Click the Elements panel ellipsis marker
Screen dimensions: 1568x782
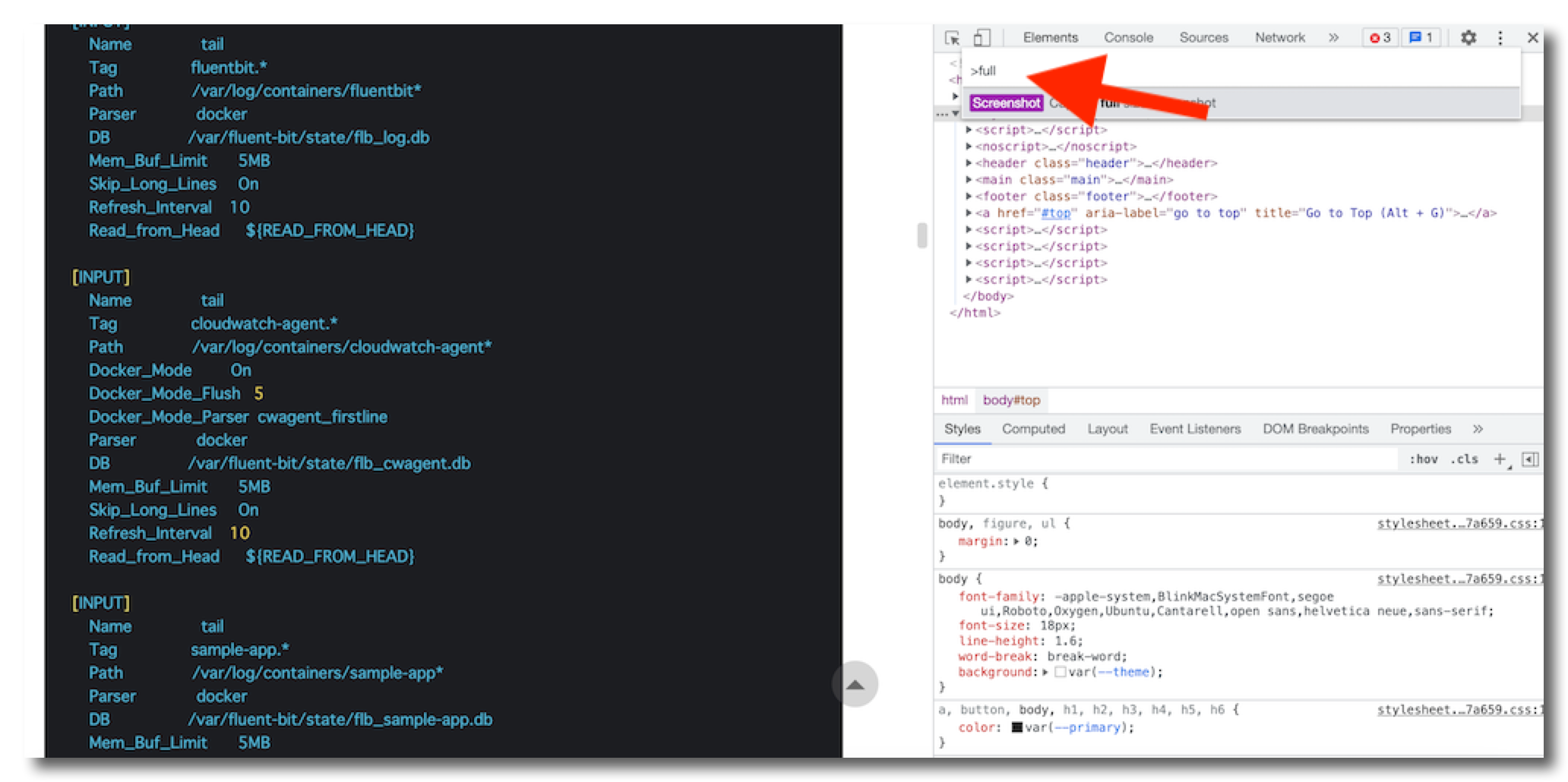click(942, 114)
